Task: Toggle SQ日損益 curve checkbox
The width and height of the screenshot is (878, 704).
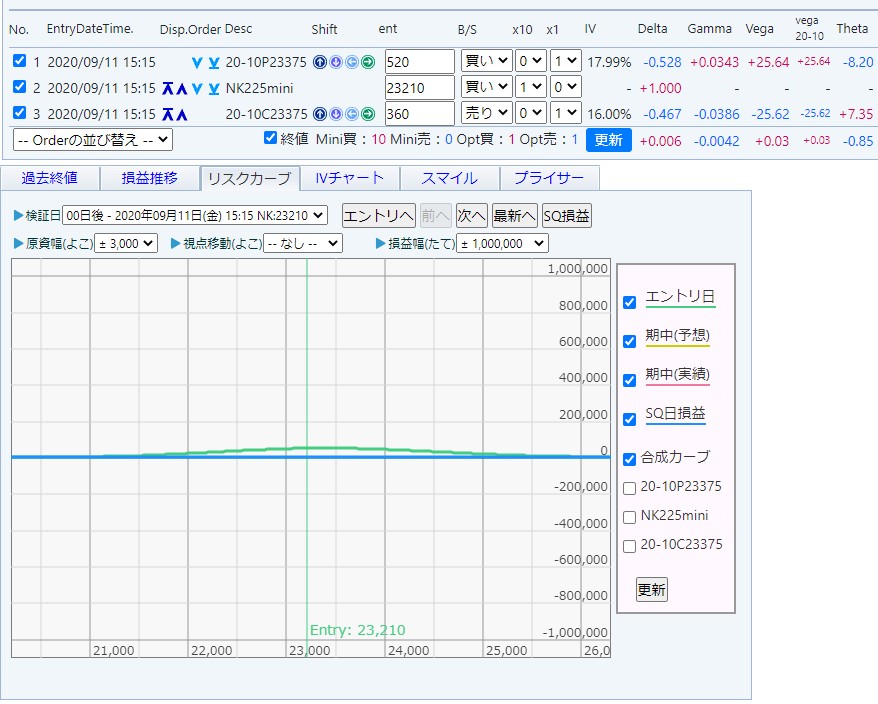Action: click(x=629, y=419)
